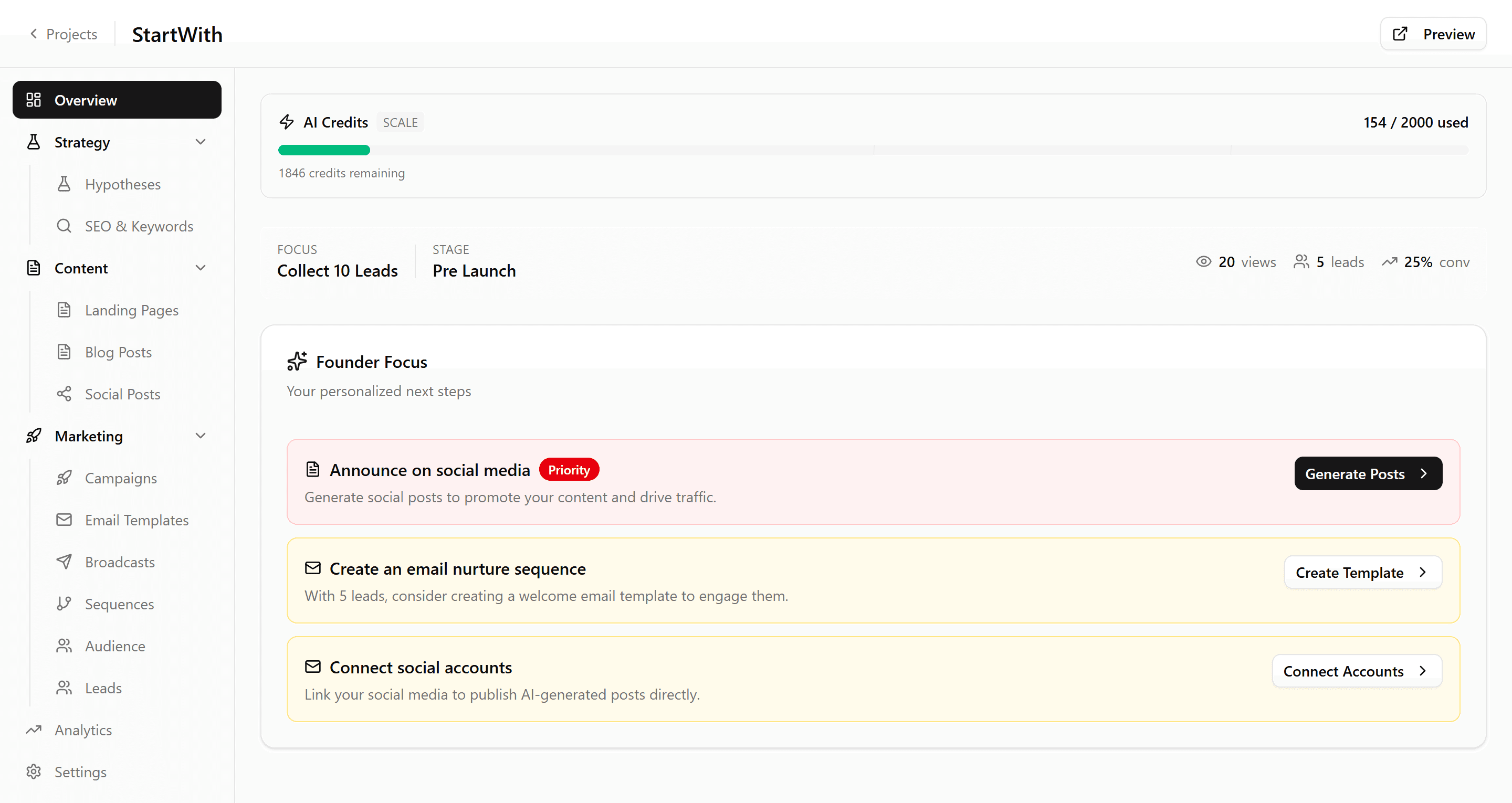Open the Analytics page
1512x803 pixels.
[x=83, y=730]
